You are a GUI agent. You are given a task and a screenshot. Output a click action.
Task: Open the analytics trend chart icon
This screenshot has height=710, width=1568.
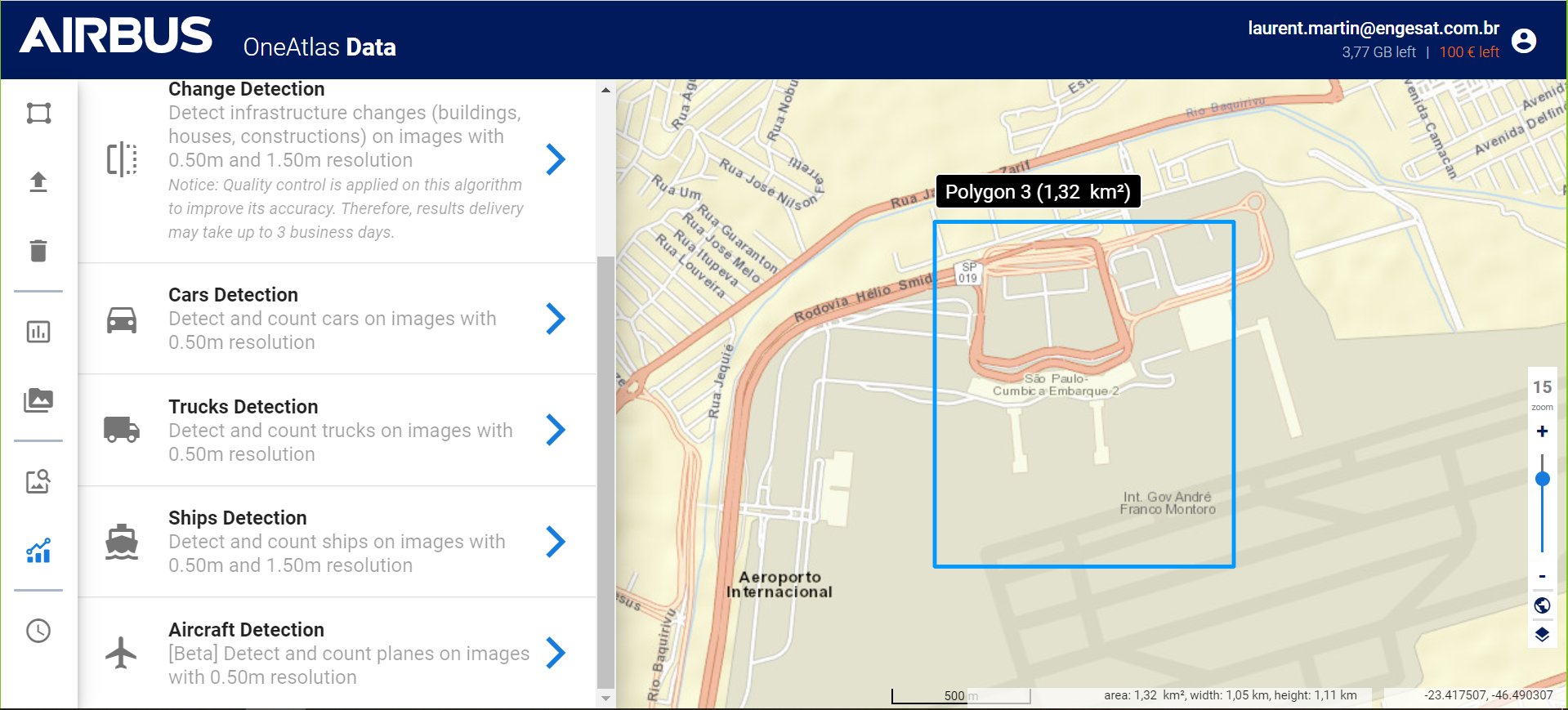point(38,551)
